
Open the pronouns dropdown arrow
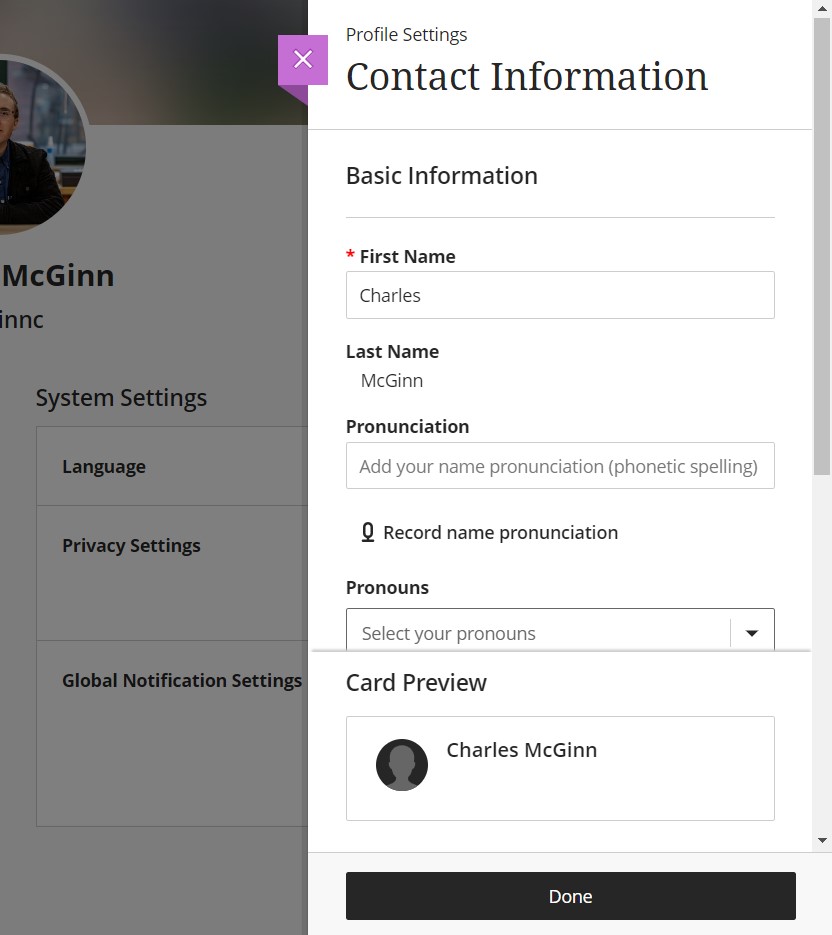(751, 633)
